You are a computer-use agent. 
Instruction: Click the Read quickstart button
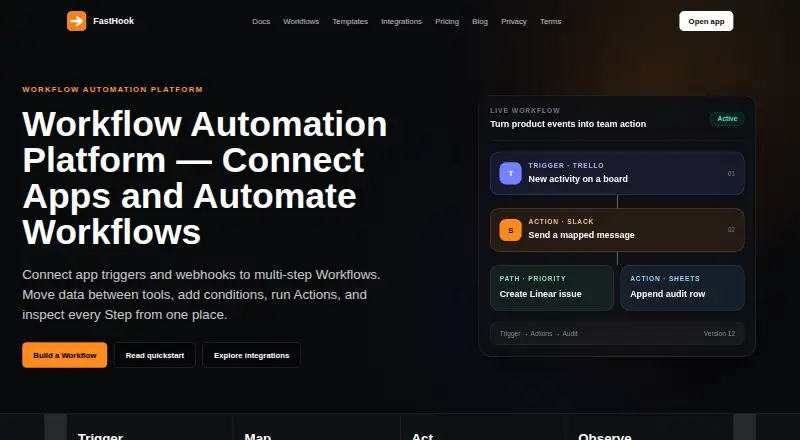[x=155, y=355]
